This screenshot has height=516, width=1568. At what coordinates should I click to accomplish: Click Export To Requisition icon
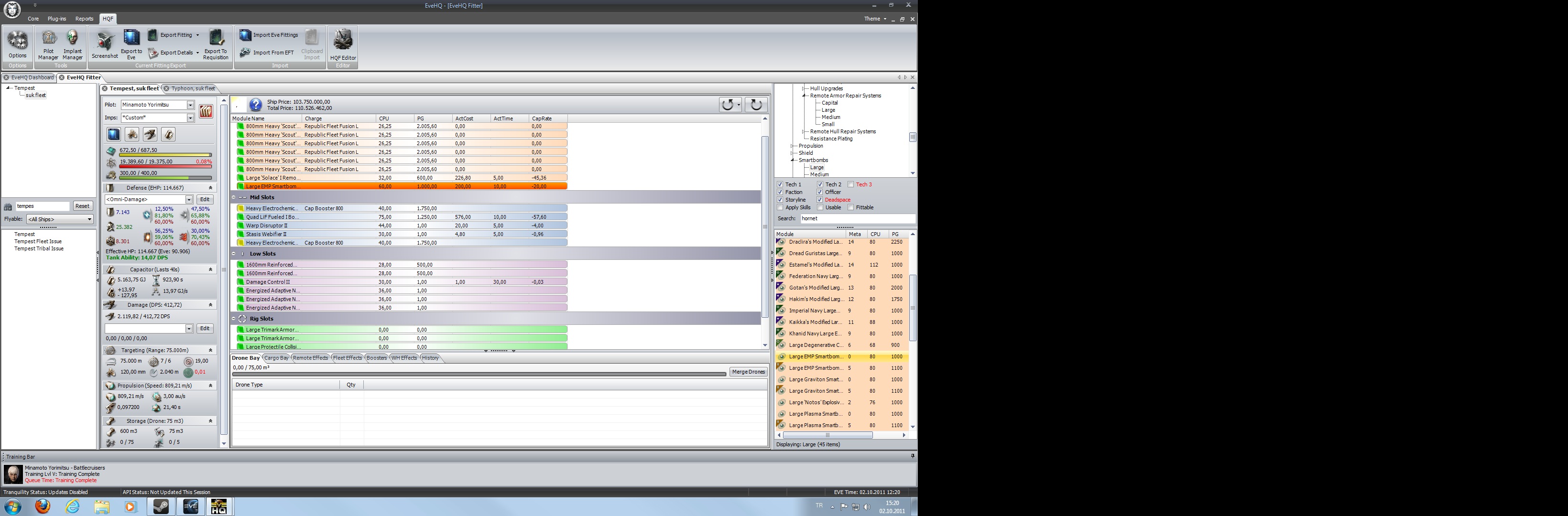[x=216, y=44]
